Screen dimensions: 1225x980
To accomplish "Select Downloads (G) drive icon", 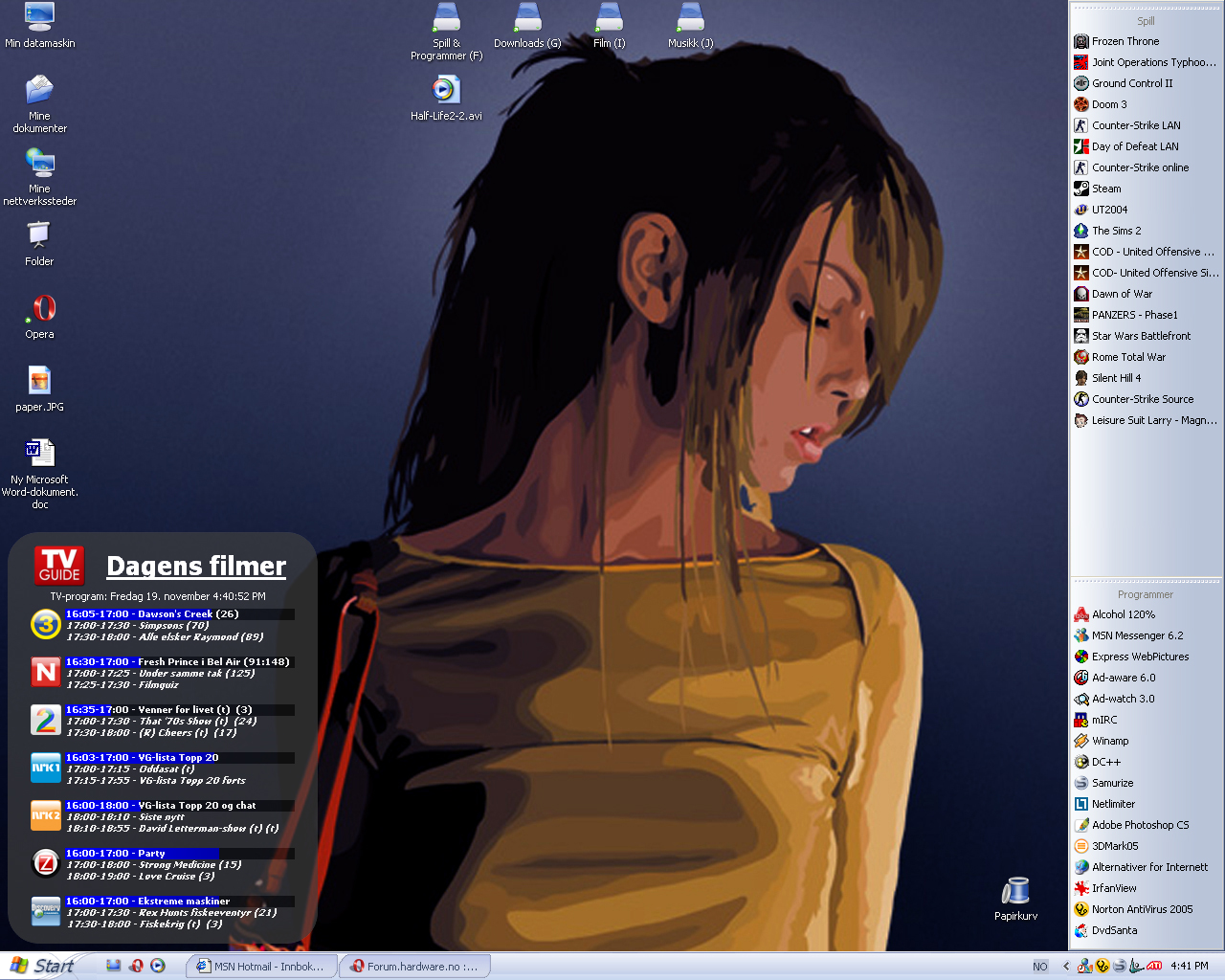I will point(527,26).
